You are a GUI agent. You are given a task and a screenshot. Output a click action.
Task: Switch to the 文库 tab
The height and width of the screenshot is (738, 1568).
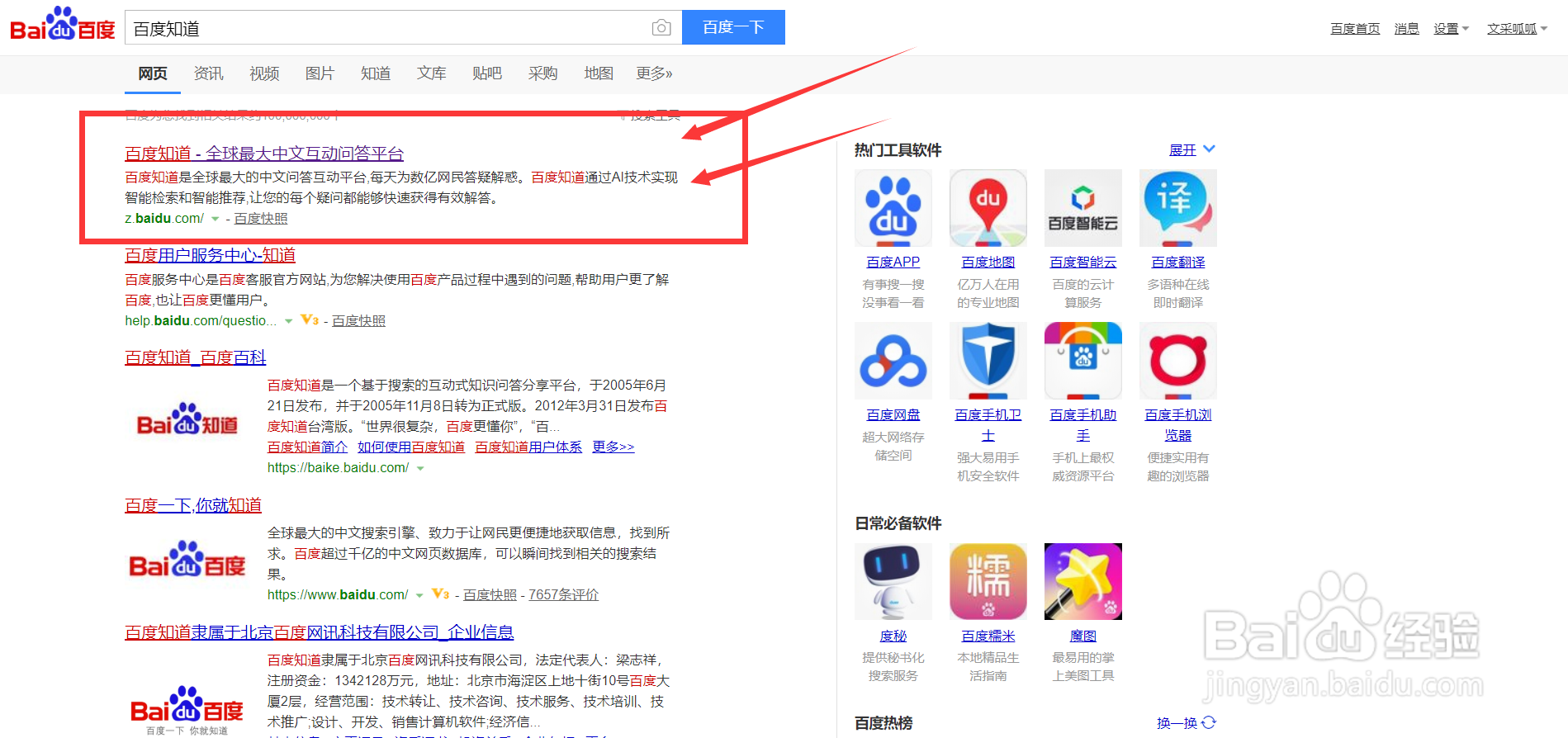431,73
